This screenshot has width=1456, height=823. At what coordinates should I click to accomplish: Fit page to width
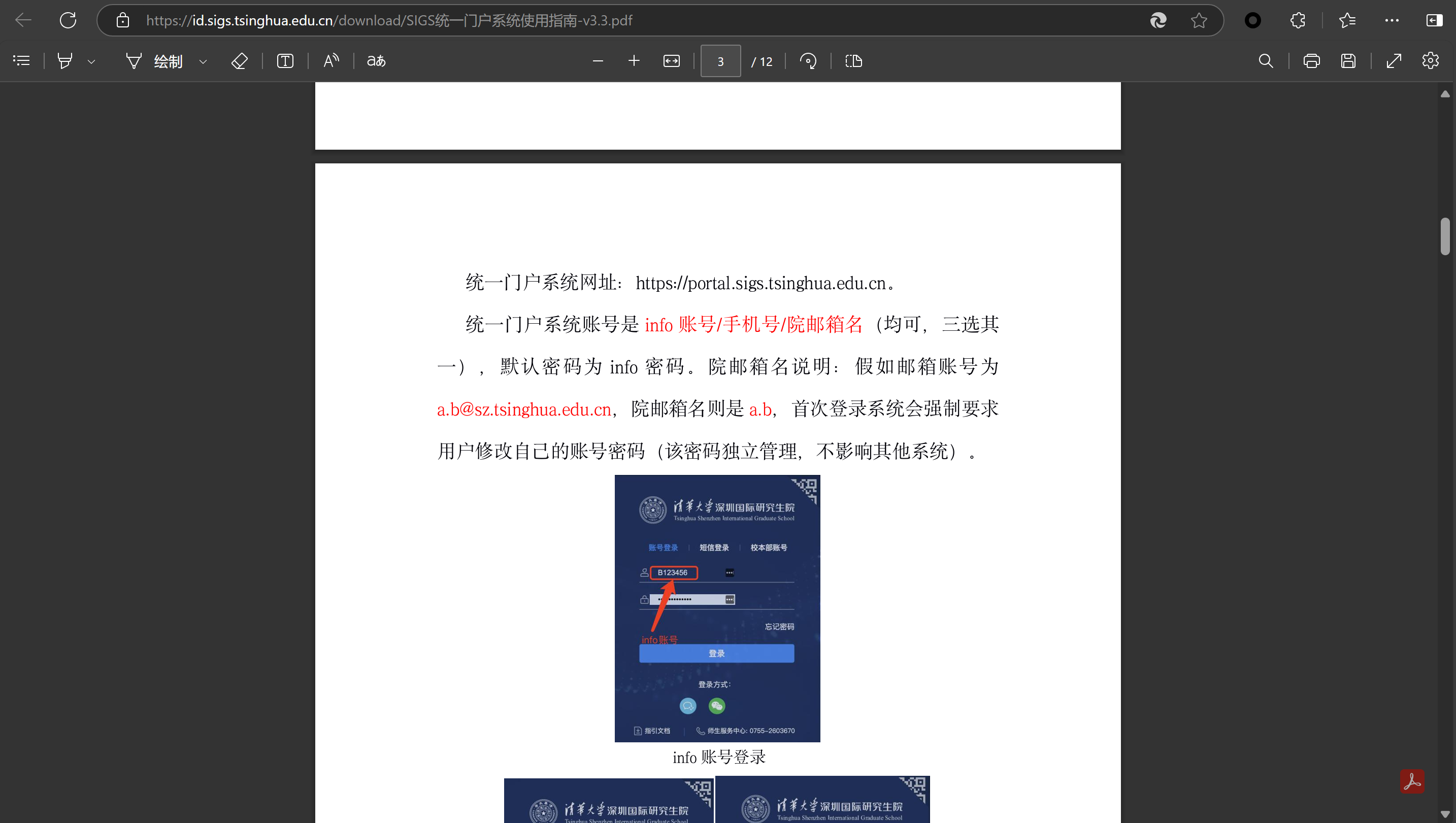point(671,60)
